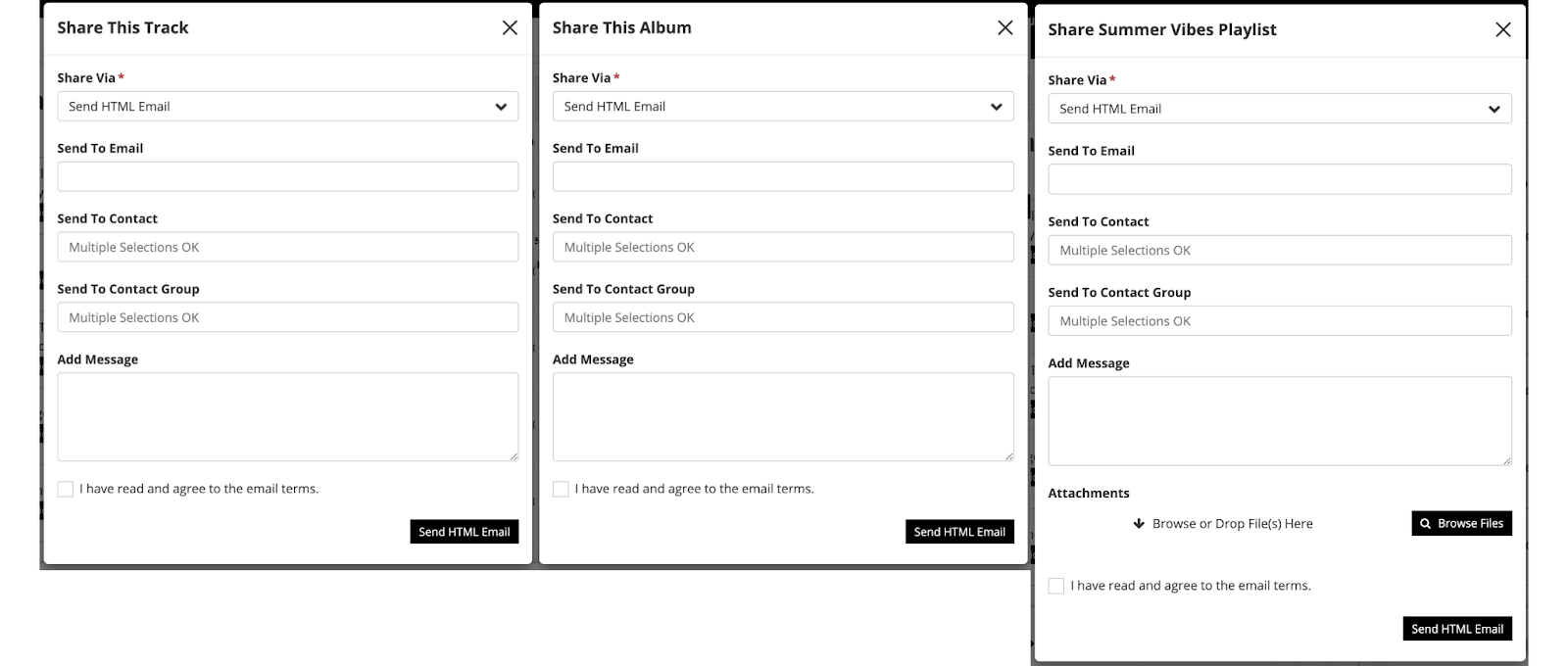Click Add Message textarea in Track dialog
This screenshot has width=1568, height=666.
pyautogui.click(x=287, y=416)
